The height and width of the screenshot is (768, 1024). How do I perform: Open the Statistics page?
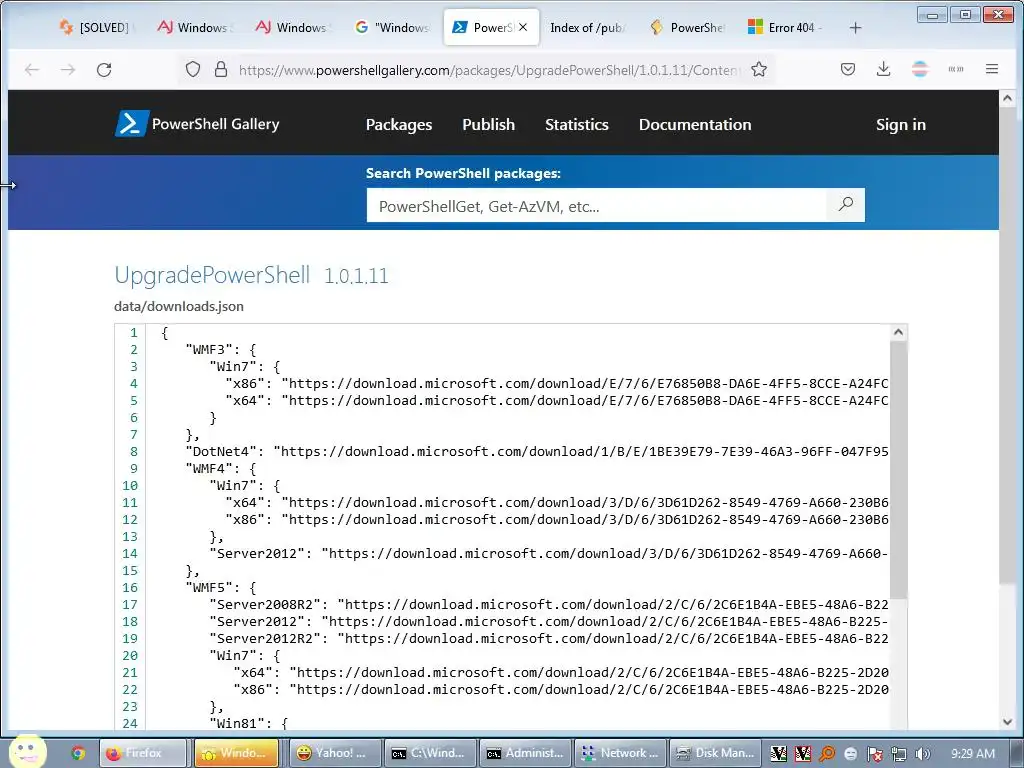click(x=577, y=124)
